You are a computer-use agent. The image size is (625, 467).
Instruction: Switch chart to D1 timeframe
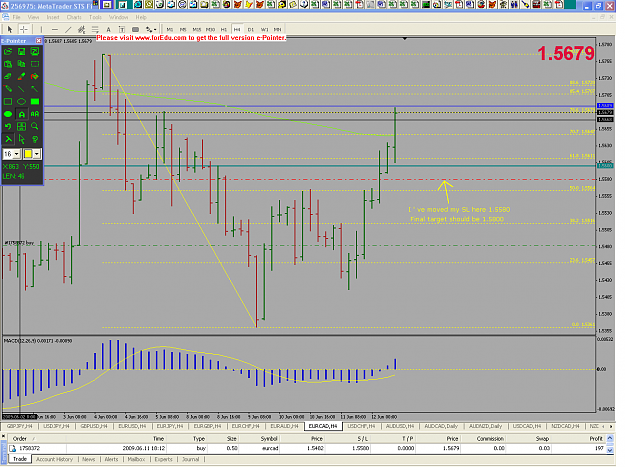[x=251, y=29]
